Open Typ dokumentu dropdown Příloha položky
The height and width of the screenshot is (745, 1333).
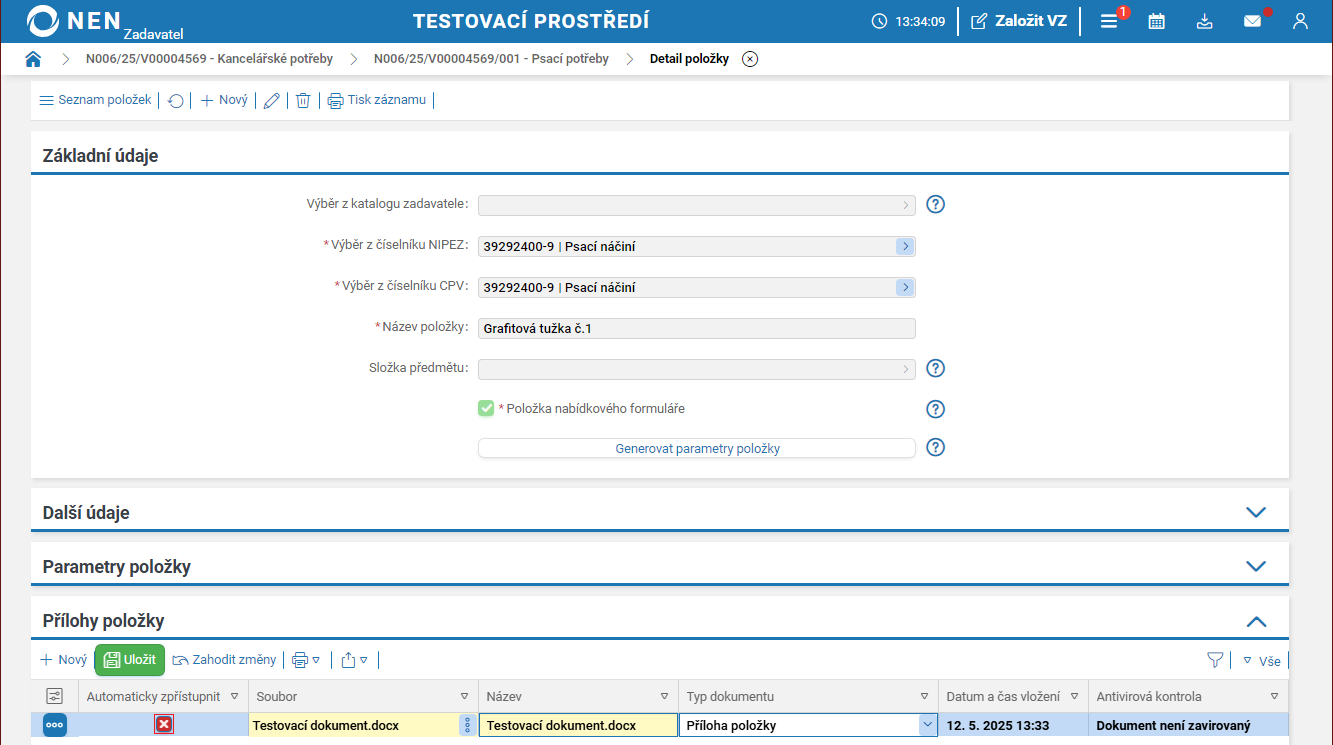coord(927,725)
